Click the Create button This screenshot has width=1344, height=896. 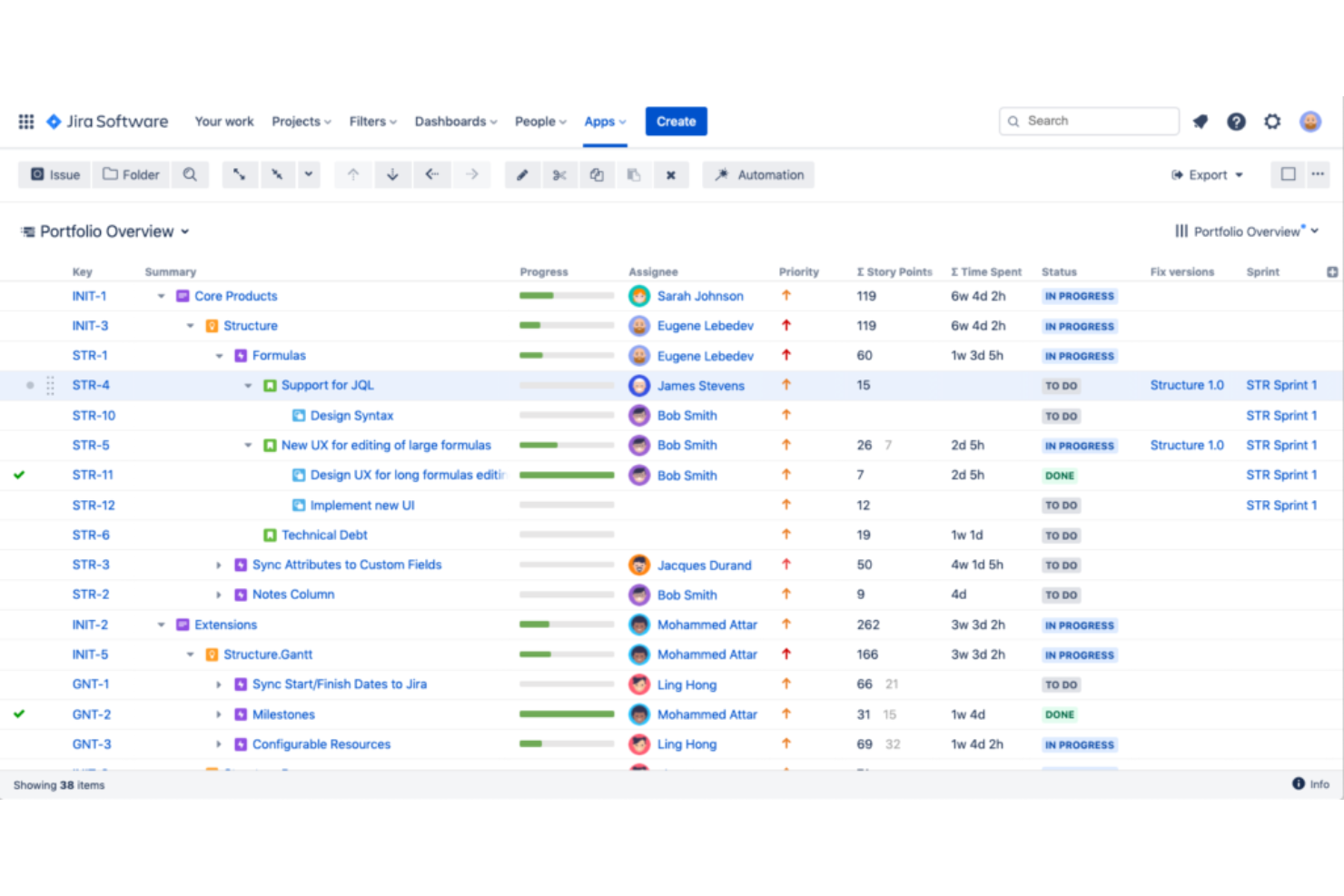676,121
